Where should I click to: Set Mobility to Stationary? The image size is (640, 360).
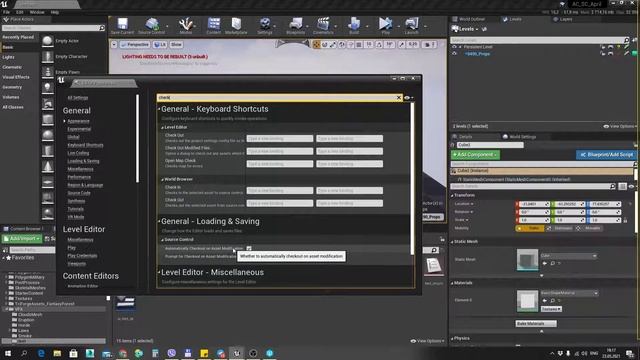(x=559, y=228)
